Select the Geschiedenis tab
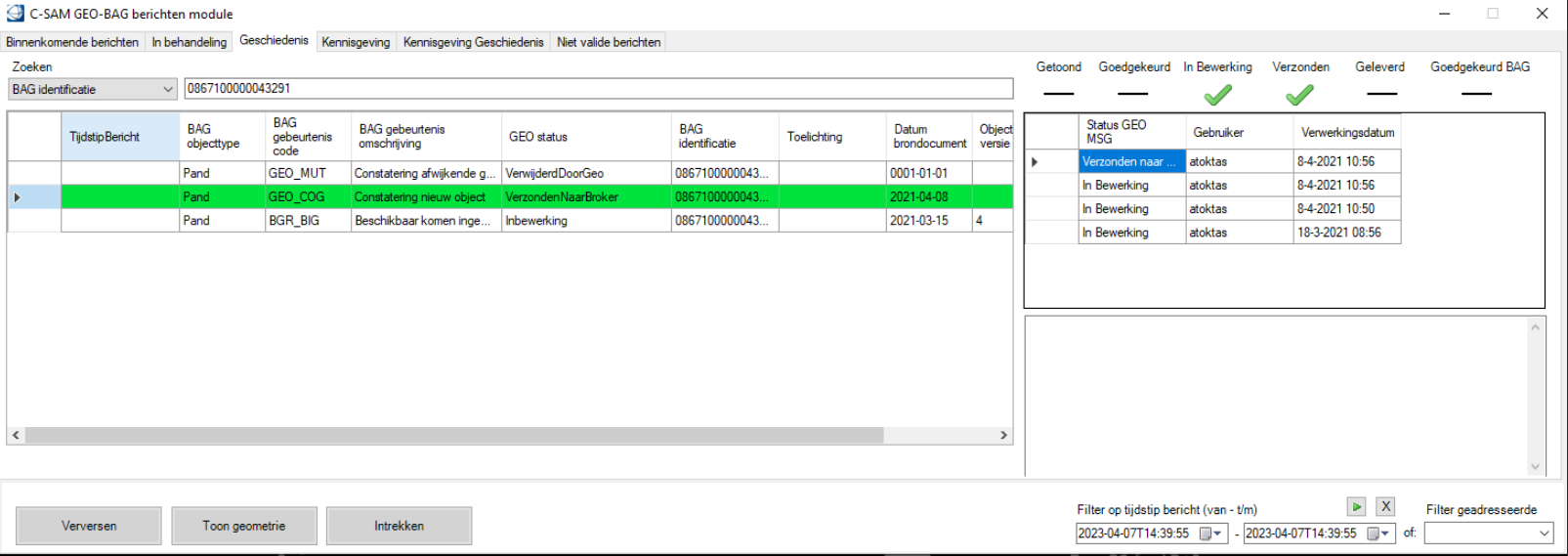1568x556 pixels. 274,40
